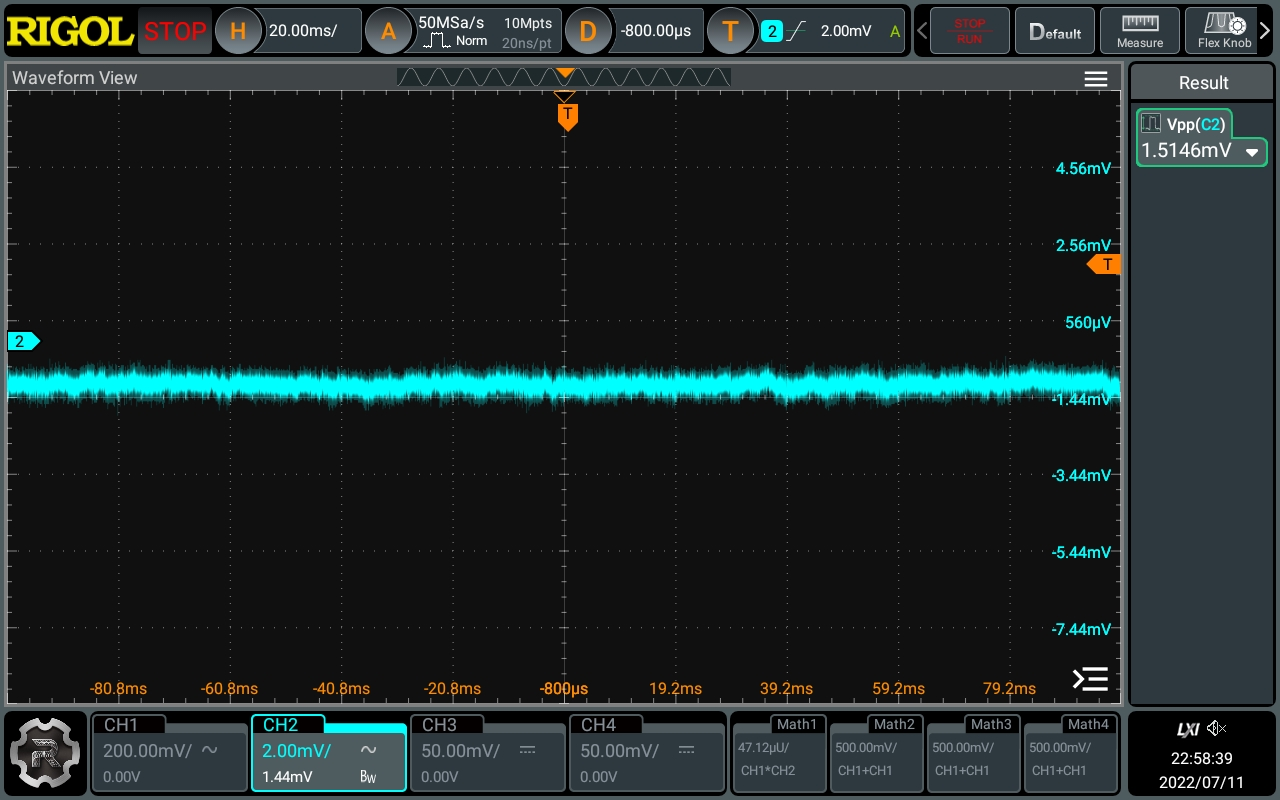Collapse the toolbar with the left chevron

[x=921, y=30]
